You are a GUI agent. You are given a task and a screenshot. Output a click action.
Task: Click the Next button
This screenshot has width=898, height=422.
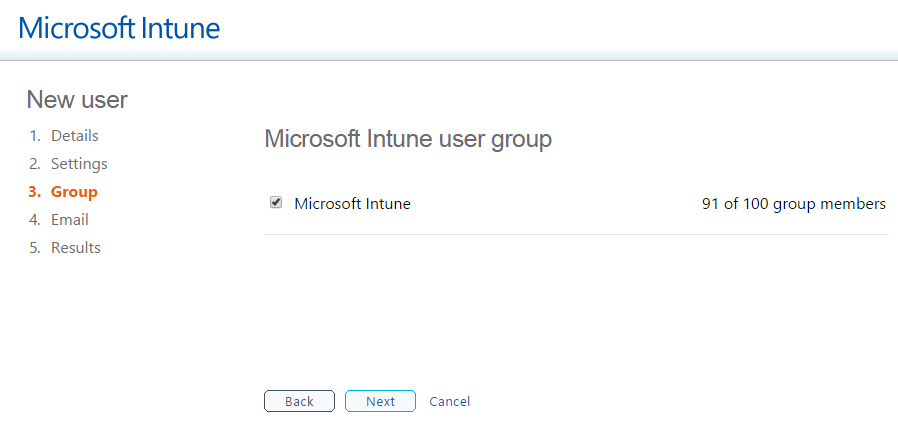point(380,401)
